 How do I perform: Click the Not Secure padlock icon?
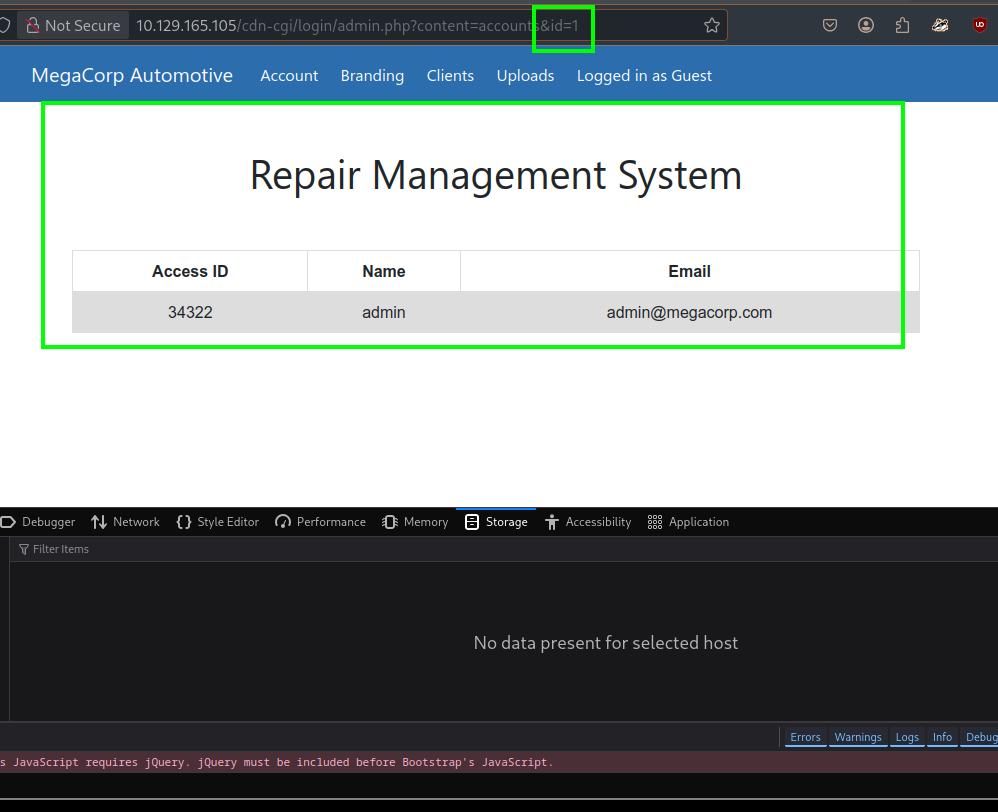[x=33, y=25]
